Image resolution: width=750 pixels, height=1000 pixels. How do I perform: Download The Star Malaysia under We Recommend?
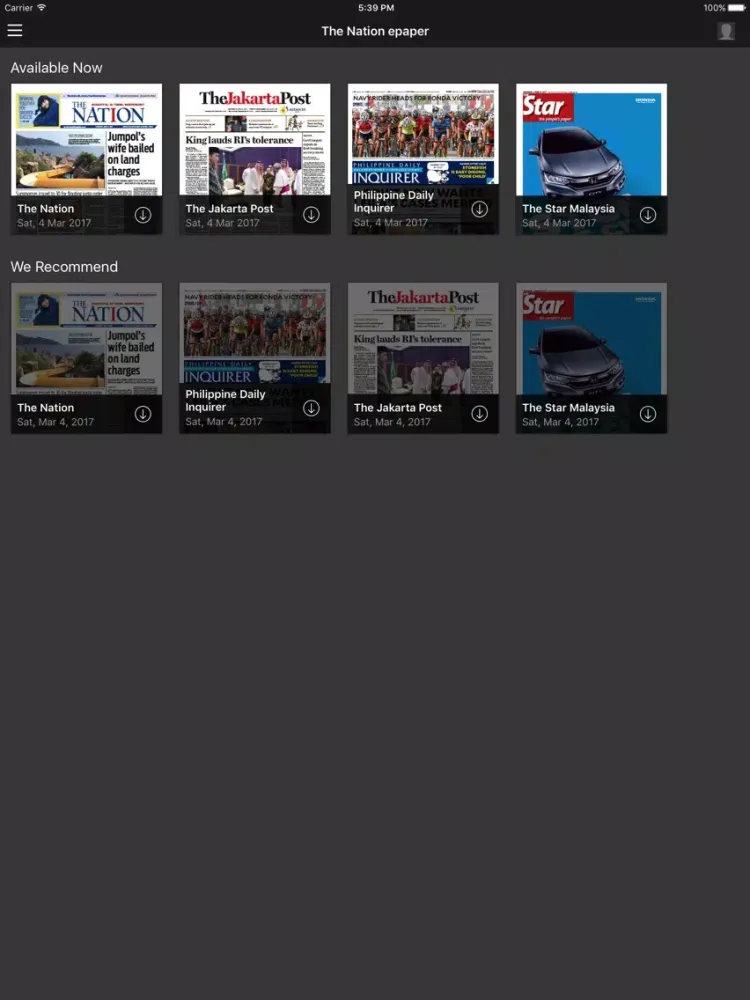648,414
